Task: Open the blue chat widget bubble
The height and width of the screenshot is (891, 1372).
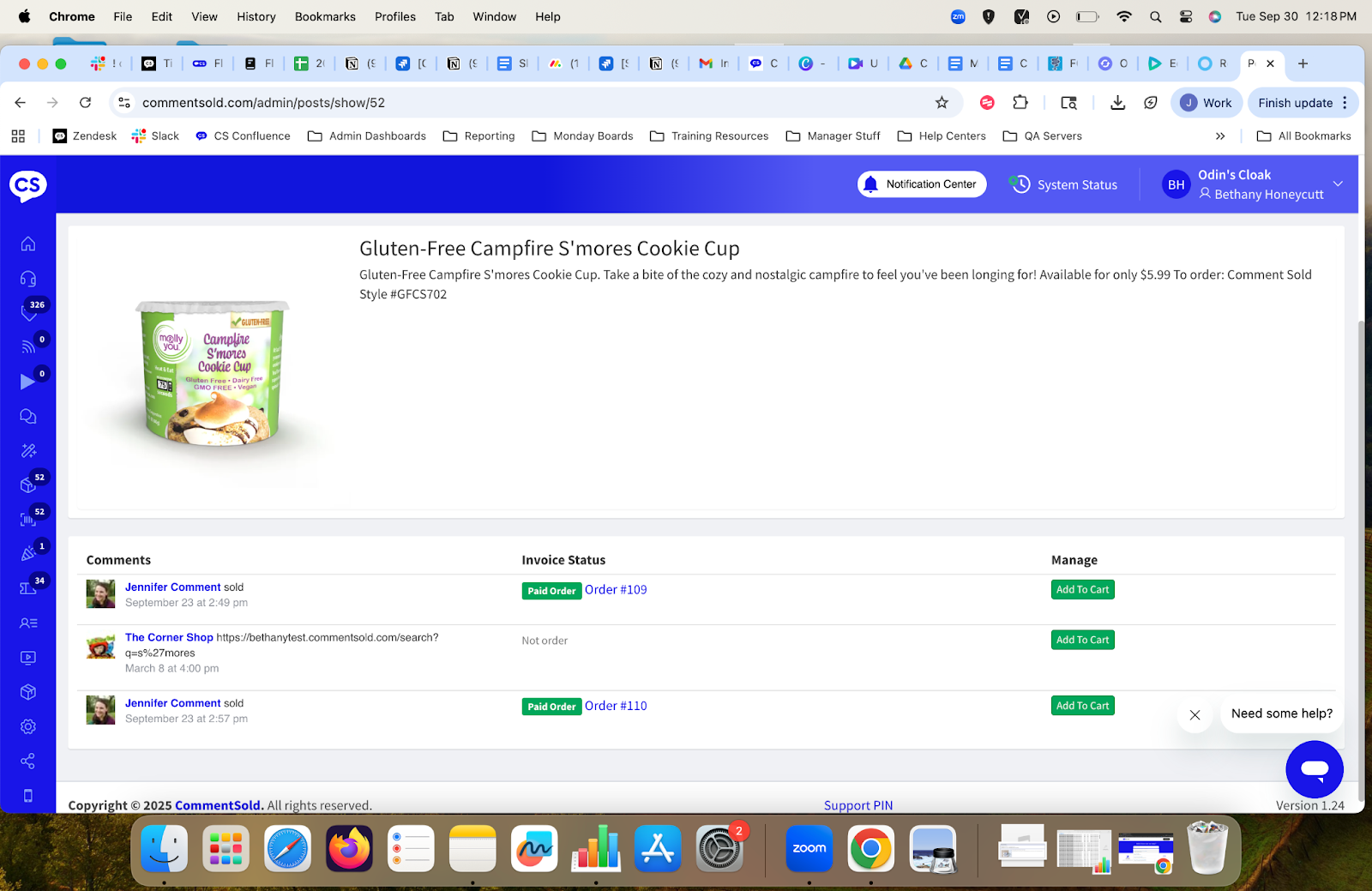Action: coord(1314,769)
